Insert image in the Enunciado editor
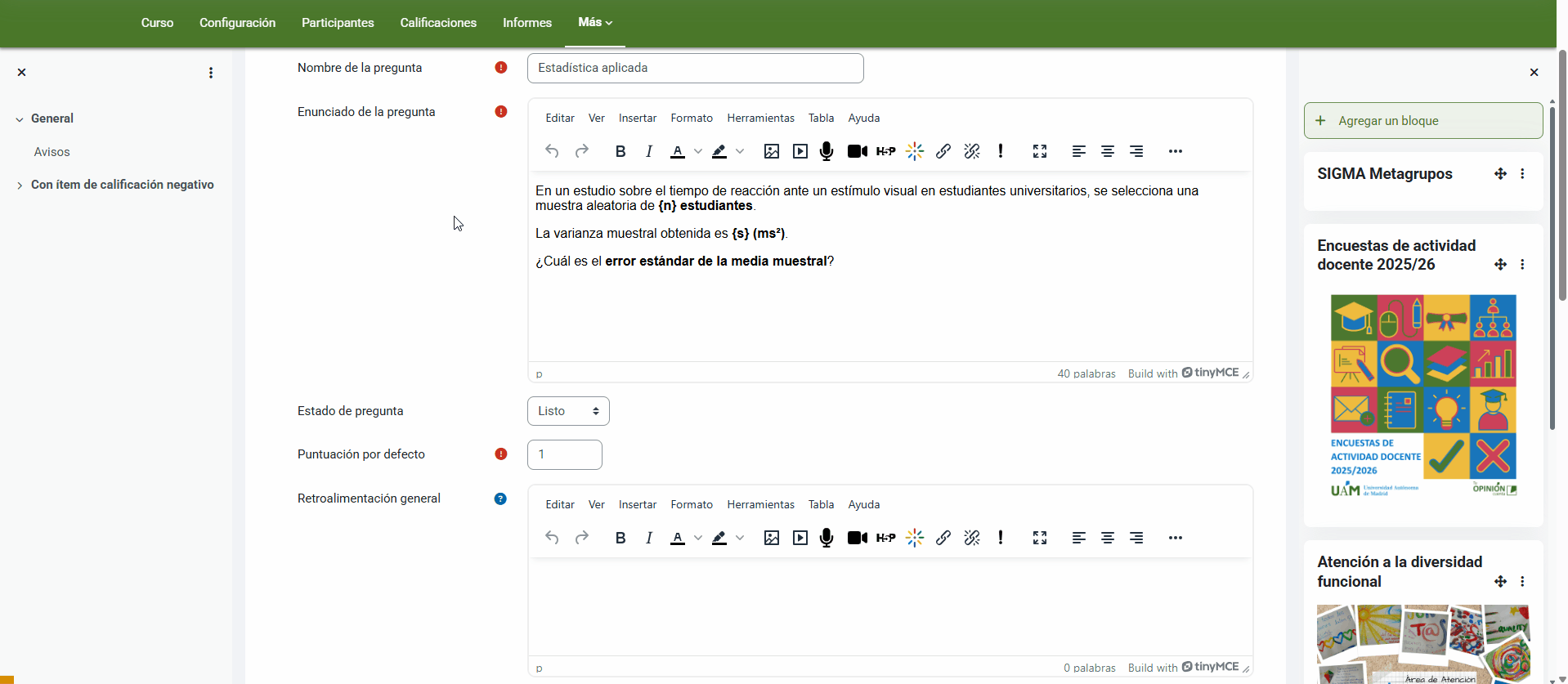Screen dimensions: 1568x684 coord(772,151)
